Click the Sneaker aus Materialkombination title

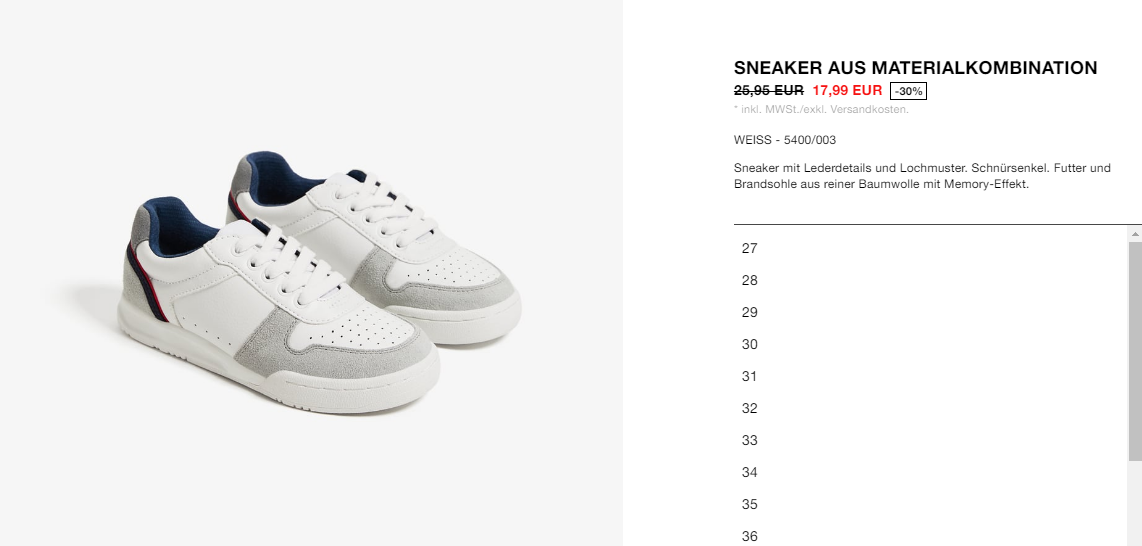(915, 68)
